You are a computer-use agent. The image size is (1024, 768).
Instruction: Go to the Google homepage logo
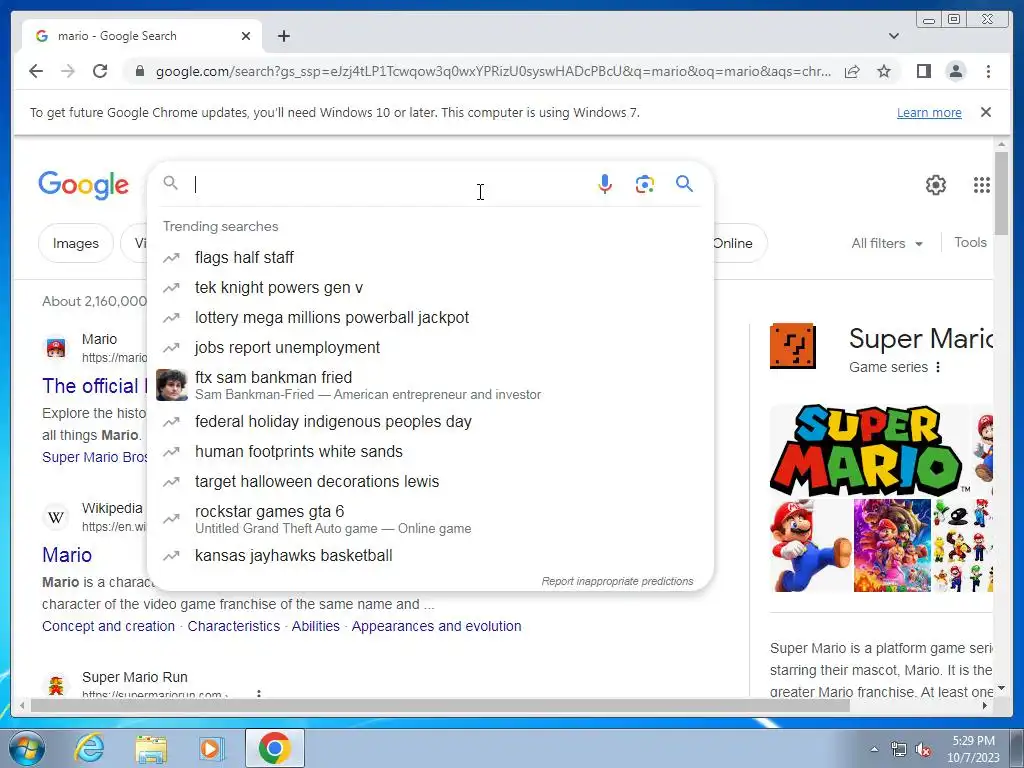coord(84,185)
